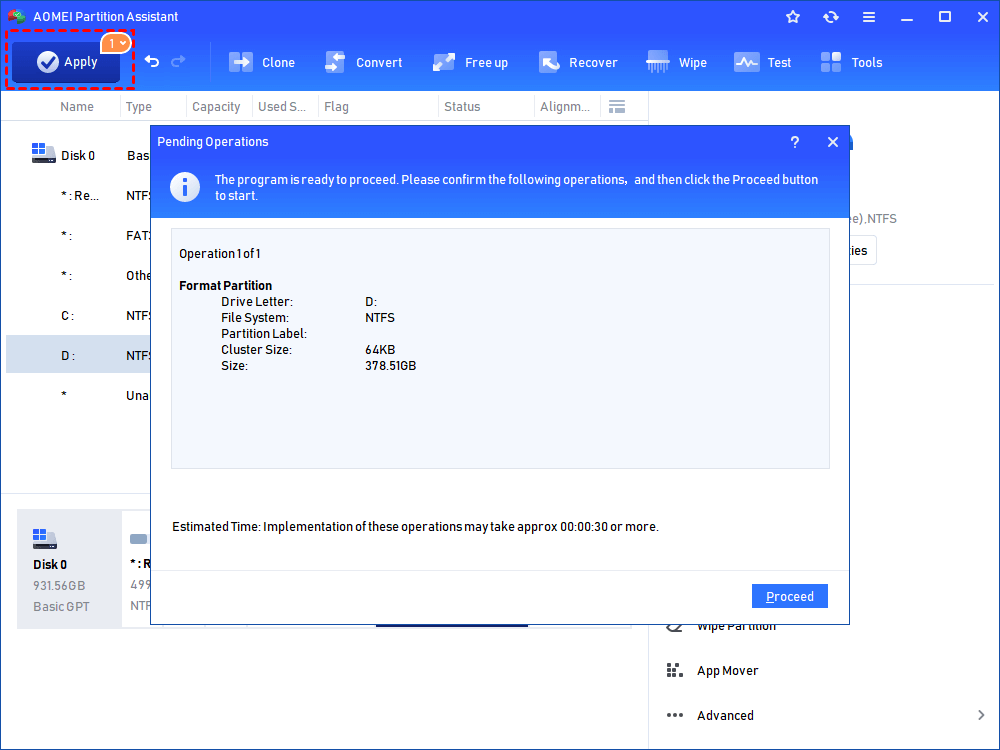Click the help question mark in Pending Operations
1000x750 pixels.
pyautogui.click(x=795, y=142)
